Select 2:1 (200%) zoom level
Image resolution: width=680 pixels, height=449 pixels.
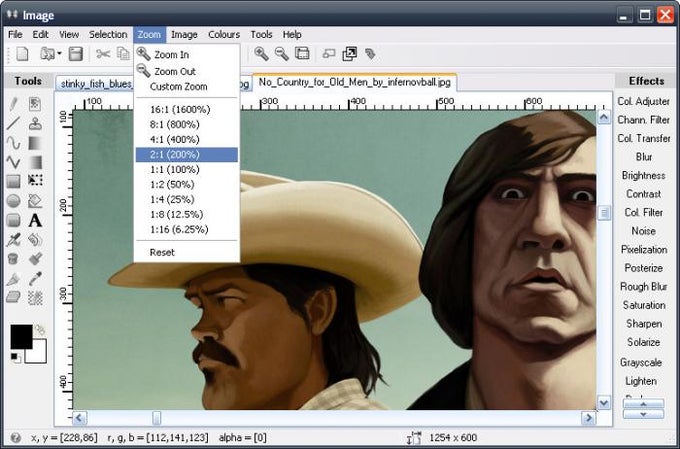(187, 154)
